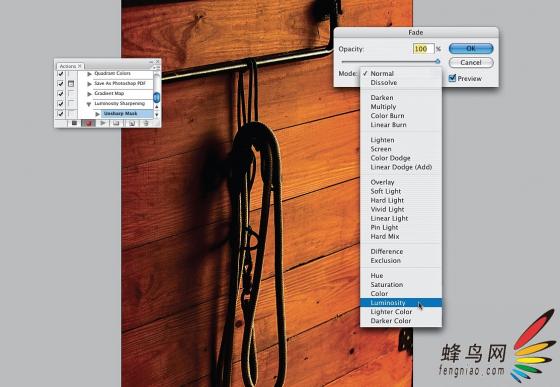Choose Overlay blend mode
The height and width of the screenshot is (387, 560).
tap(401, 182)
